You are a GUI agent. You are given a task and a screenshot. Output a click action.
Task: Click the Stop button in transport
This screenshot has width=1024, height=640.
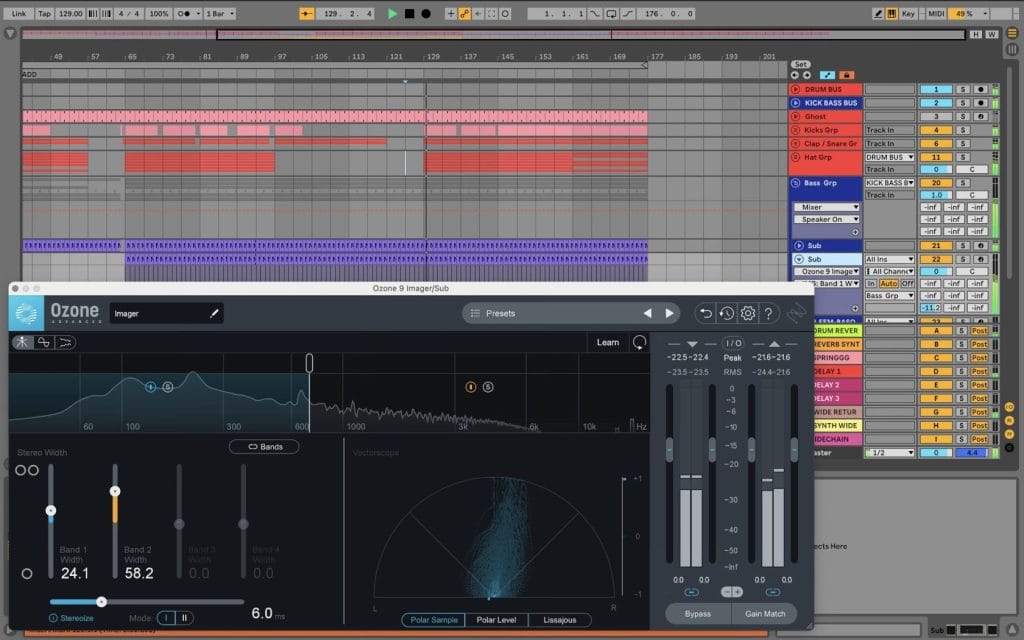tap(410, 14)
